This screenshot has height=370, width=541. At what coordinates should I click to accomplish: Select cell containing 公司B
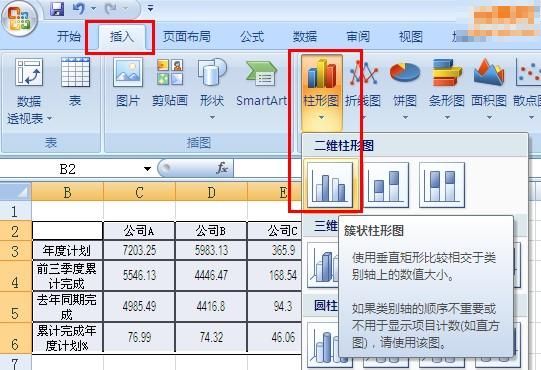[x=211, y=231]
